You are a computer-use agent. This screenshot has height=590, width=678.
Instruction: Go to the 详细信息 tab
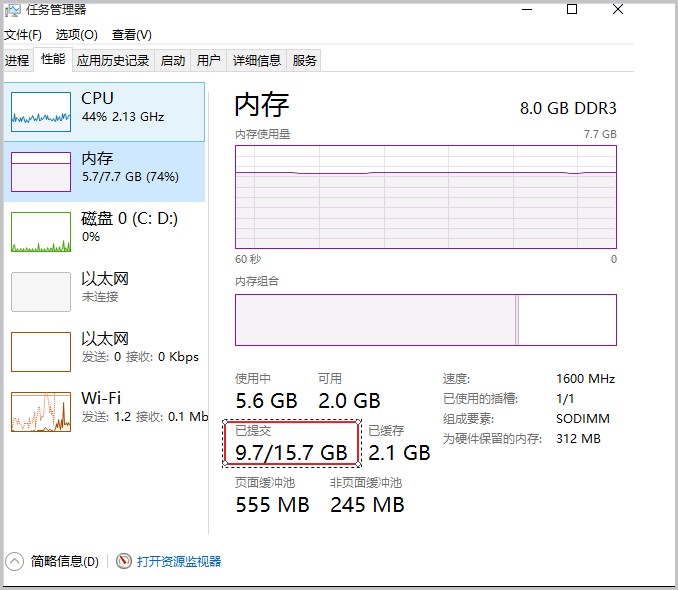[x=257, y=60]
